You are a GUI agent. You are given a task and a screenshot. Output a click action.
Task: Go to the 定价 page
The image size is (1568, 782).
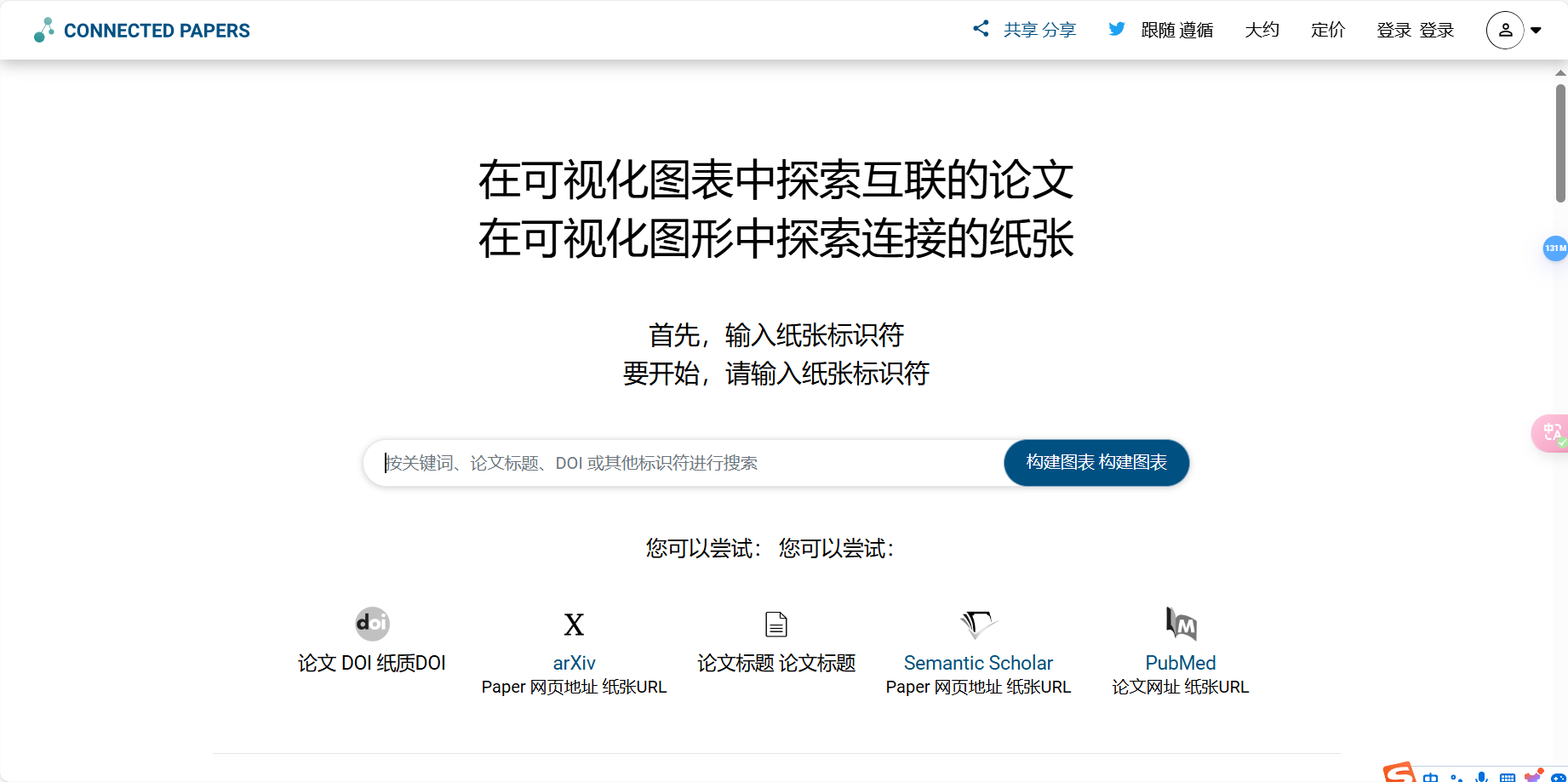pos(1327,30)
